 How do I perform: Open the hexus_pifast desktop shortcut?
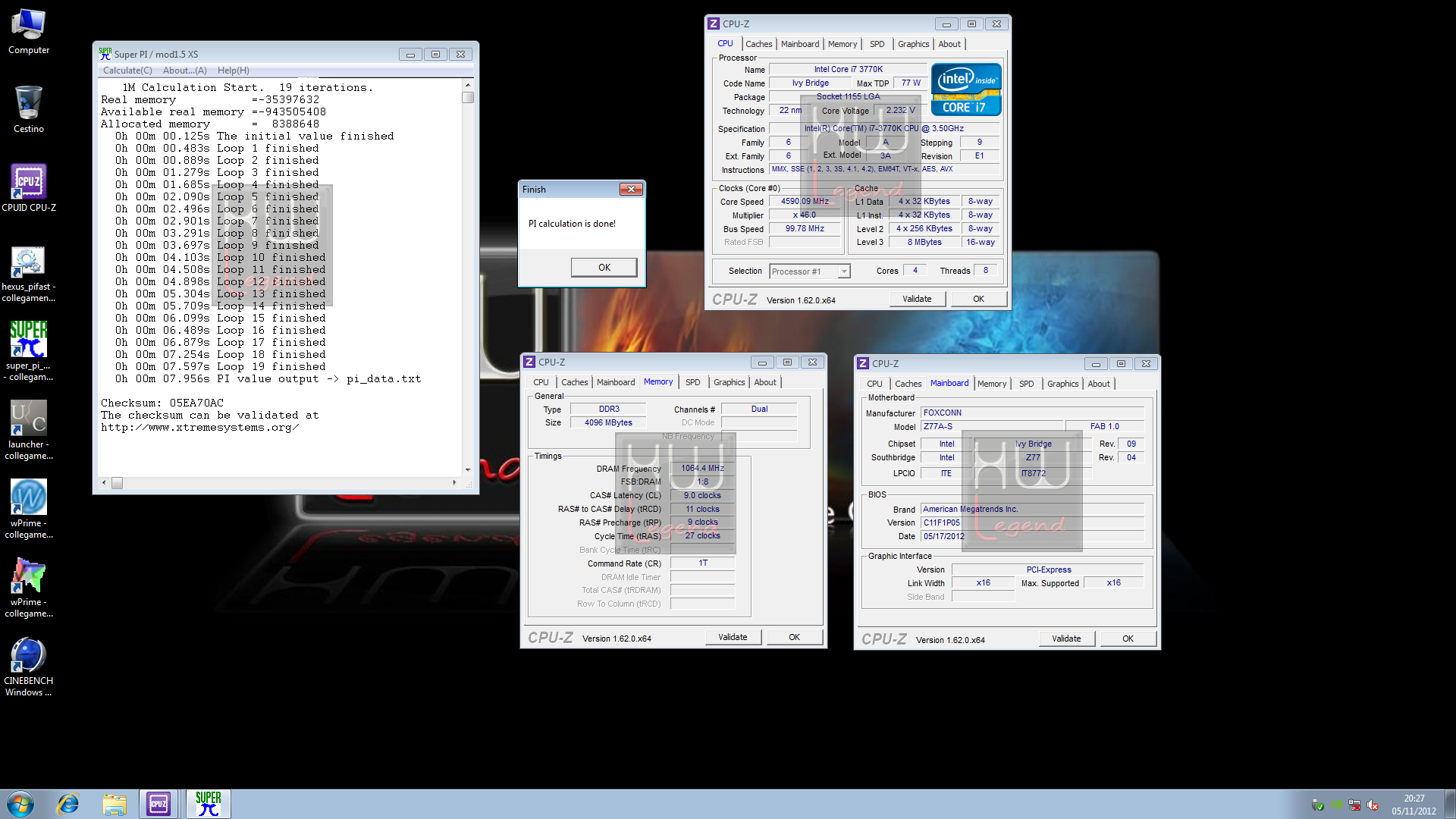[x=29, y=274]
